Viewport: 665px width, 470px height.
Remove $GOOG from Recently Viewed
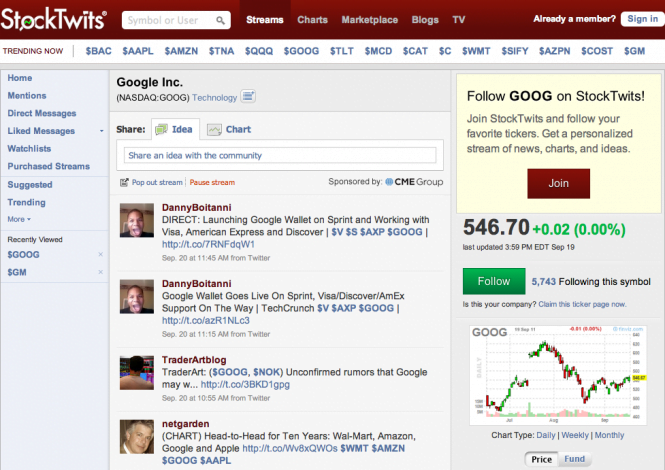pos(100,256)
